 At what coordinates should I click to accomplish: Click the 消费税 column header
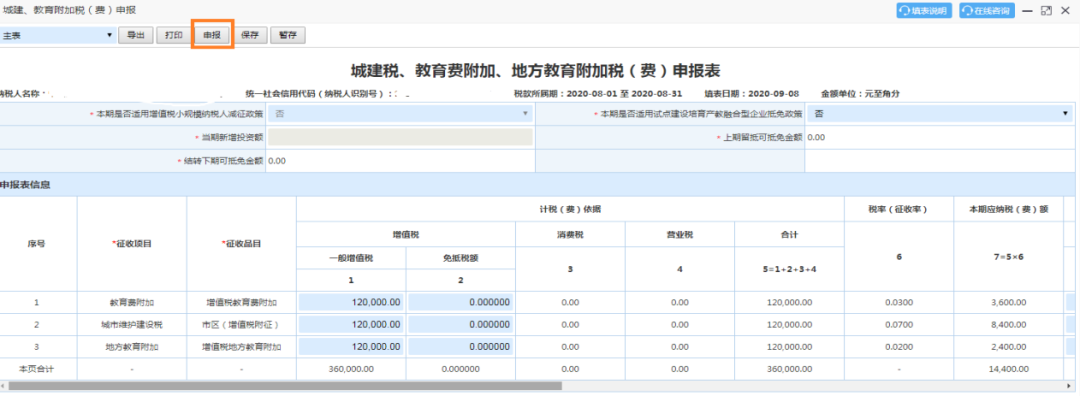pos(570,235)
